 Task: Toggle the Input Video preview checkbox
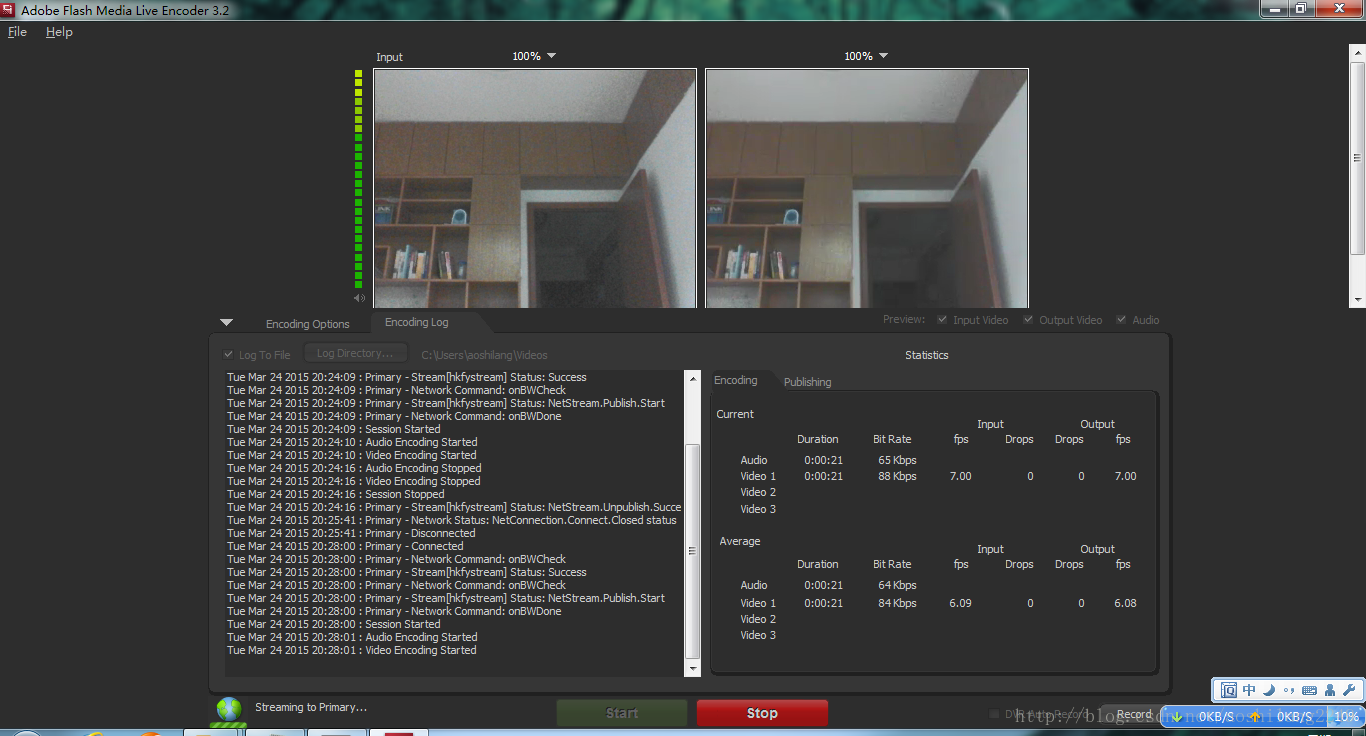click(x=942, y=320)
